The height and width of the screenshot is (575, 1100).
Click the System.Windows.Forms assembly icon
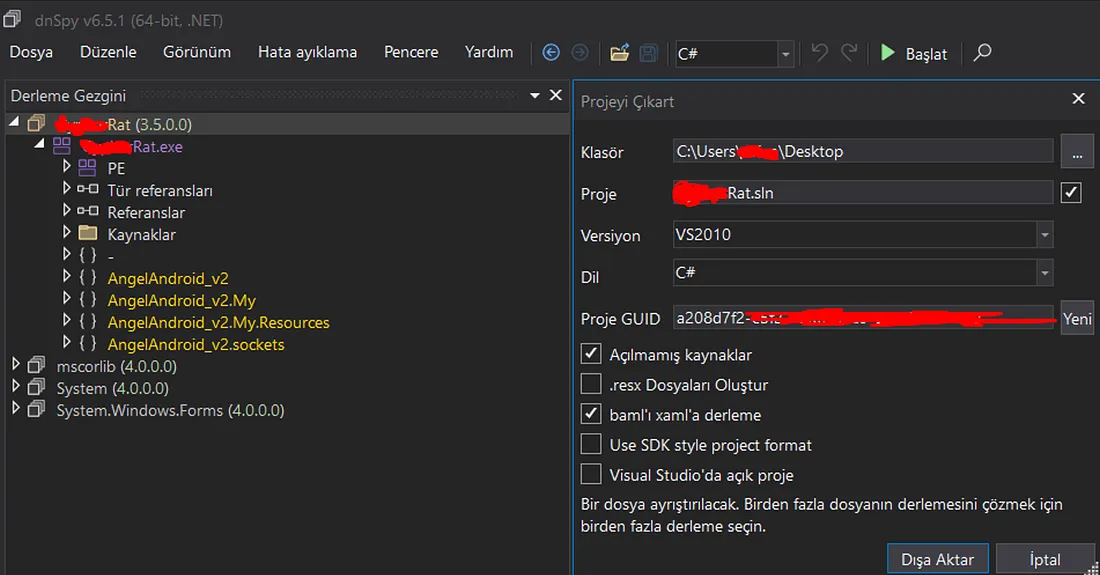tap(36, 409)
